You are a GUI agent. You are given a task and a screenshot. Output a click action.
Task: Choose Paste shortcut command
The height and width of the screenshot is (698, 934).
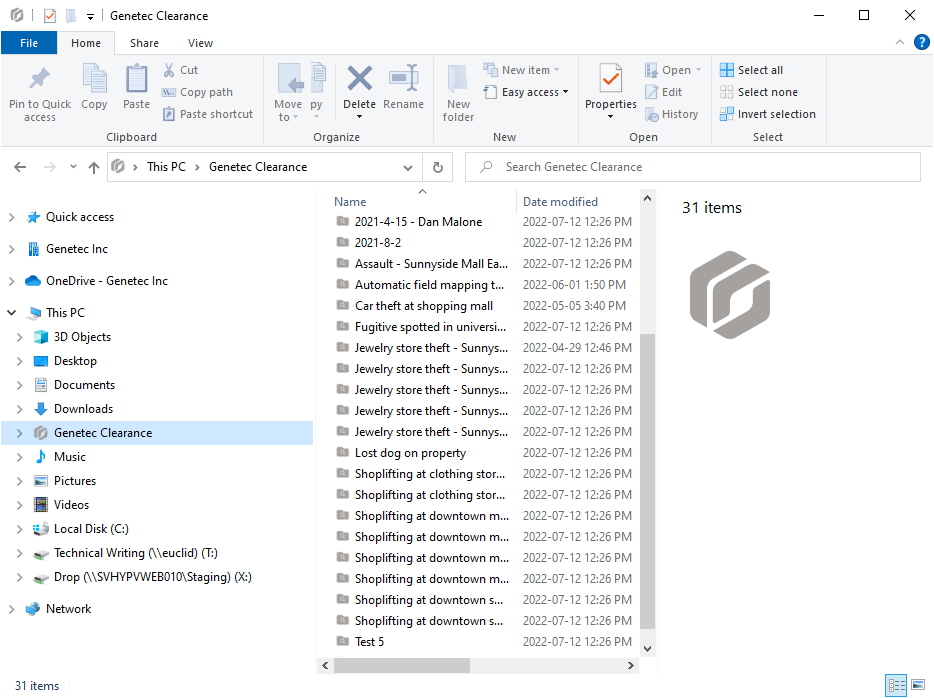tap(208, 114)
